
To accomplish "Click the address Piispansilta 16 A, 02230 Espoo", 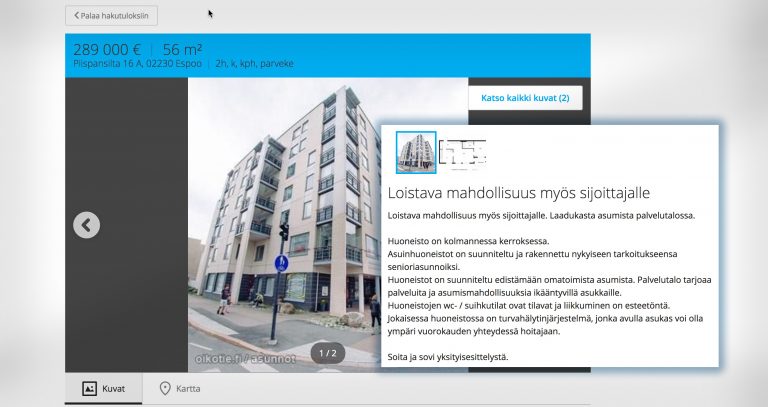I will click(x=138, y=64).
